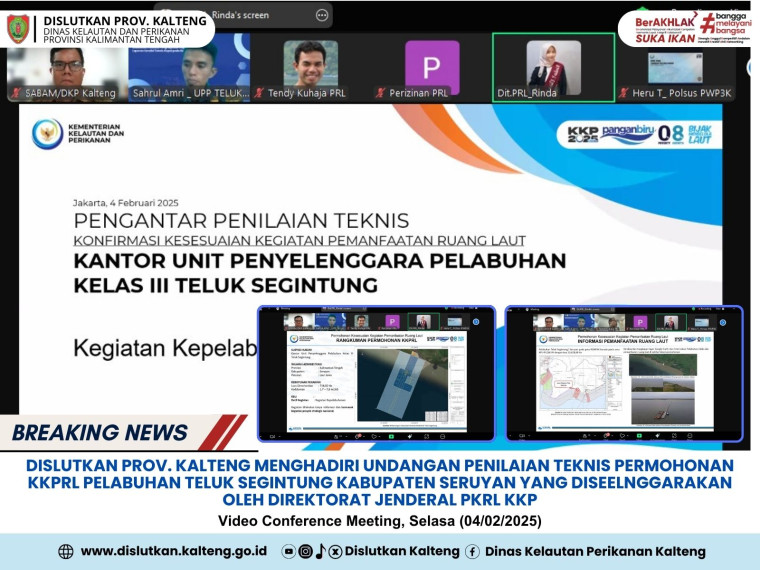The width and height of the screenshot is (760, 570).
Task: Click the X icon in the footer
Action: click(335, 552)
